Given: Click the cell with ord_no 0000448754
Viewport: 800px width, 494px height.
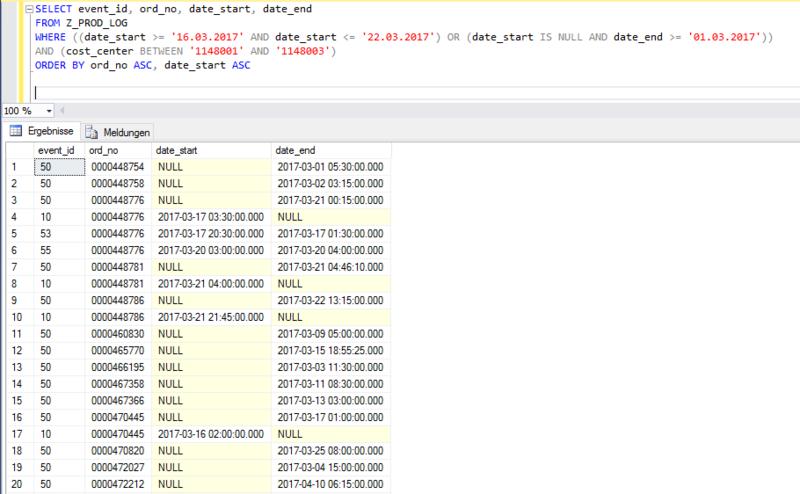Looking at the screenshot, I should (118, 165).
